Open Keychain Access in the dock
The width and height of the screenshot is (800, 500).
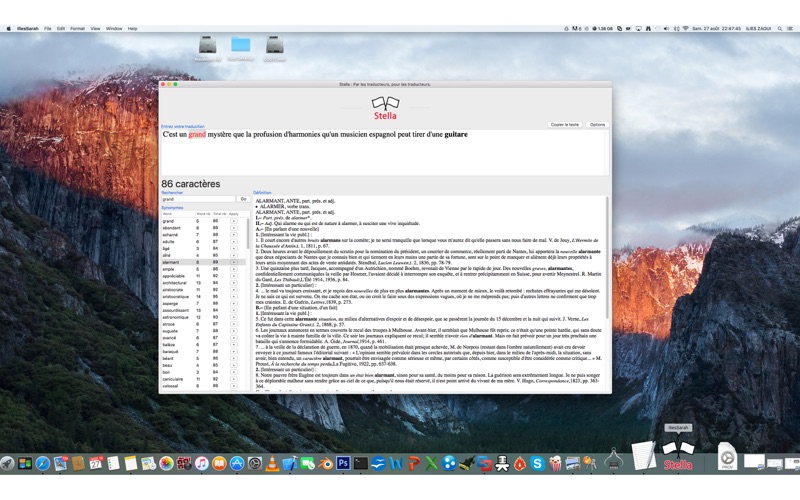(590, 463)
